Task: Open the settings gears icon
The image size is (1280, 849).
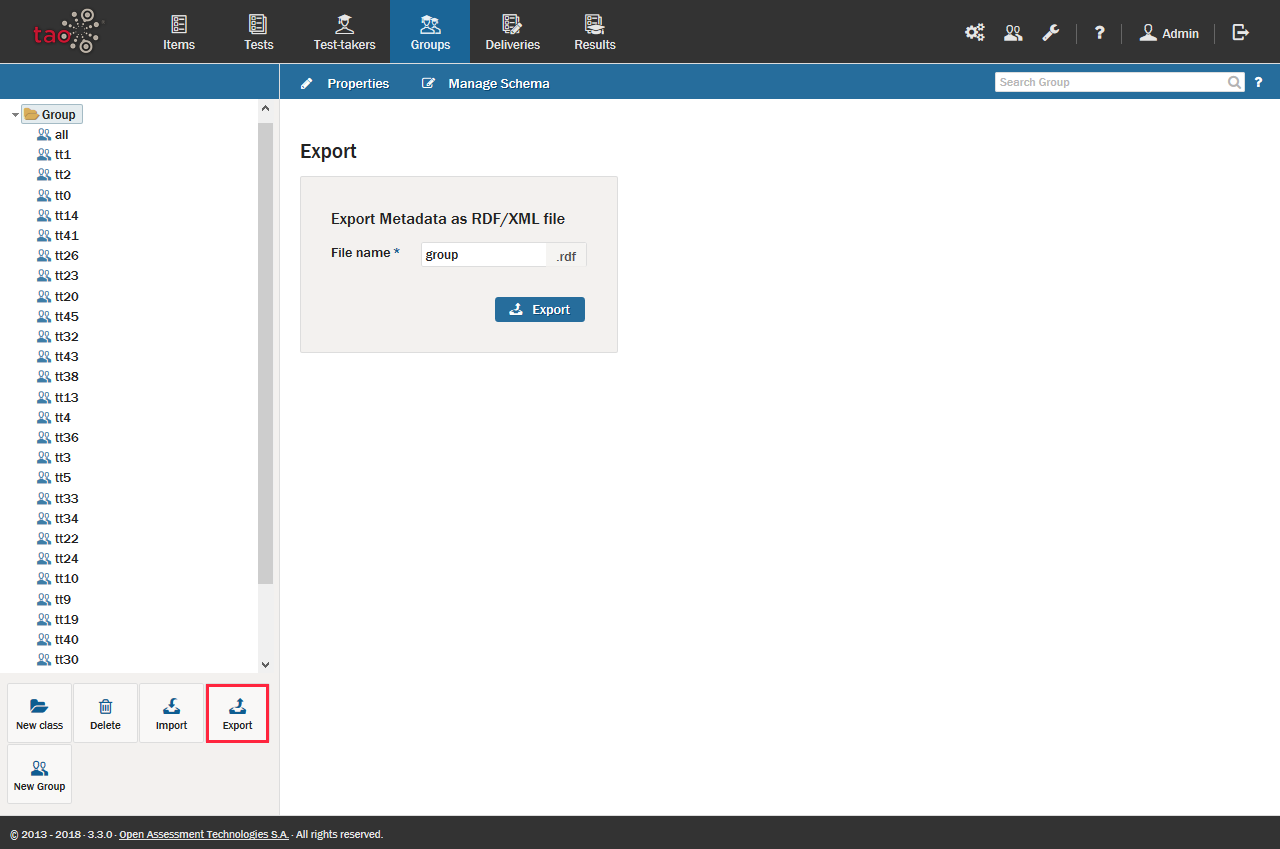Action: (974, 33)
